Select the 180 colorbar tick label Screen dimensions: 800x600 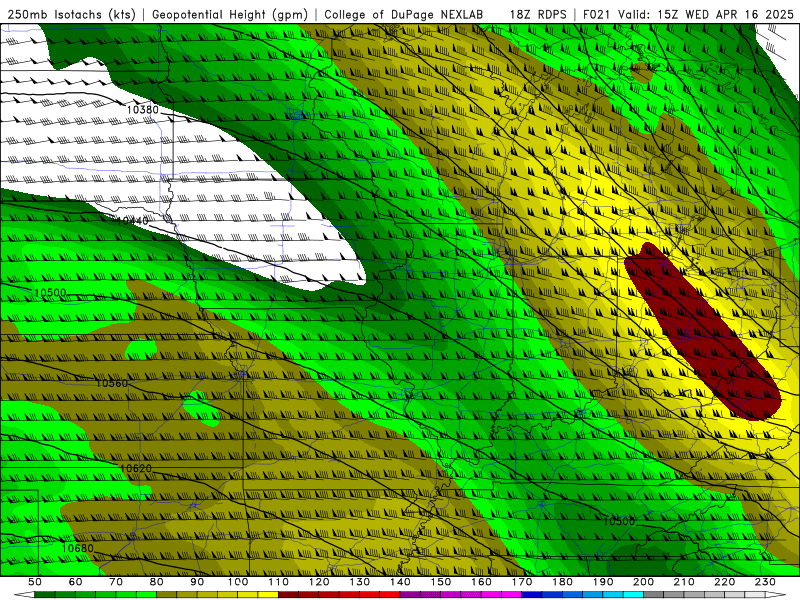562,582
